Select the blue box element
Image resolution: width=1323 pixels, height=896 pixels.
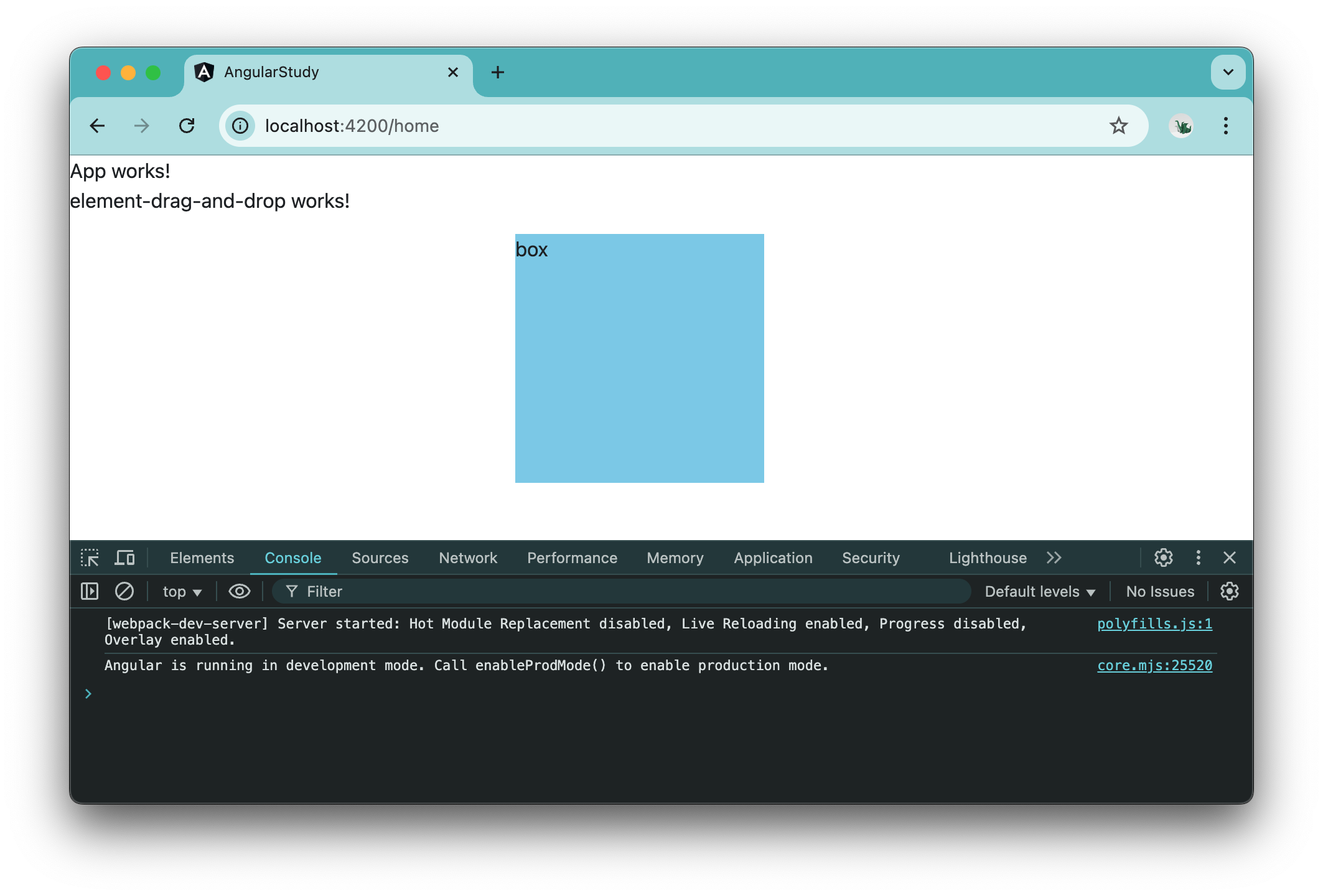639,358
